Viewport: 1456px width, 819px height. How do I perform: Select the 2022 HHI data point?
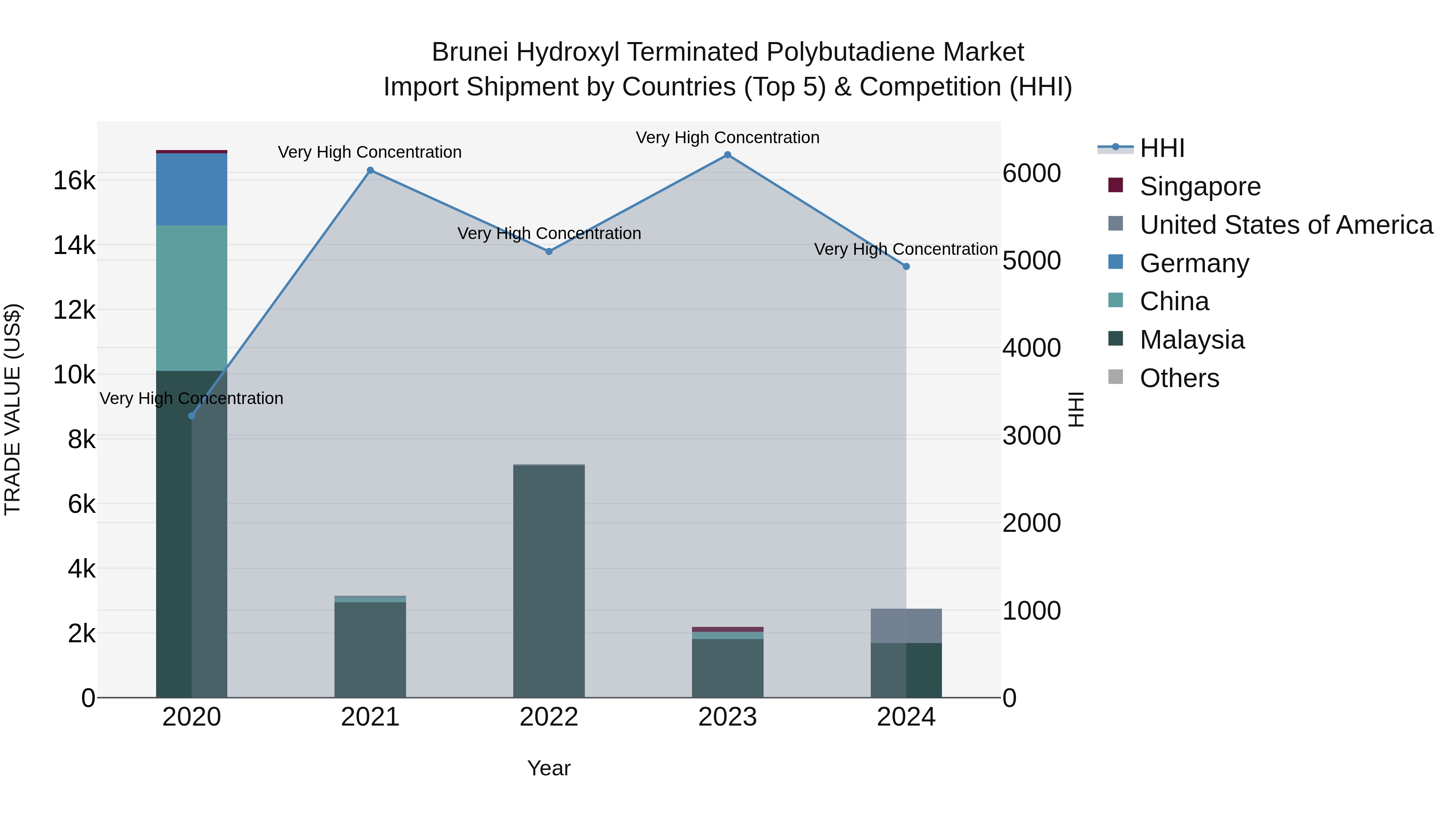coord(549,252)
